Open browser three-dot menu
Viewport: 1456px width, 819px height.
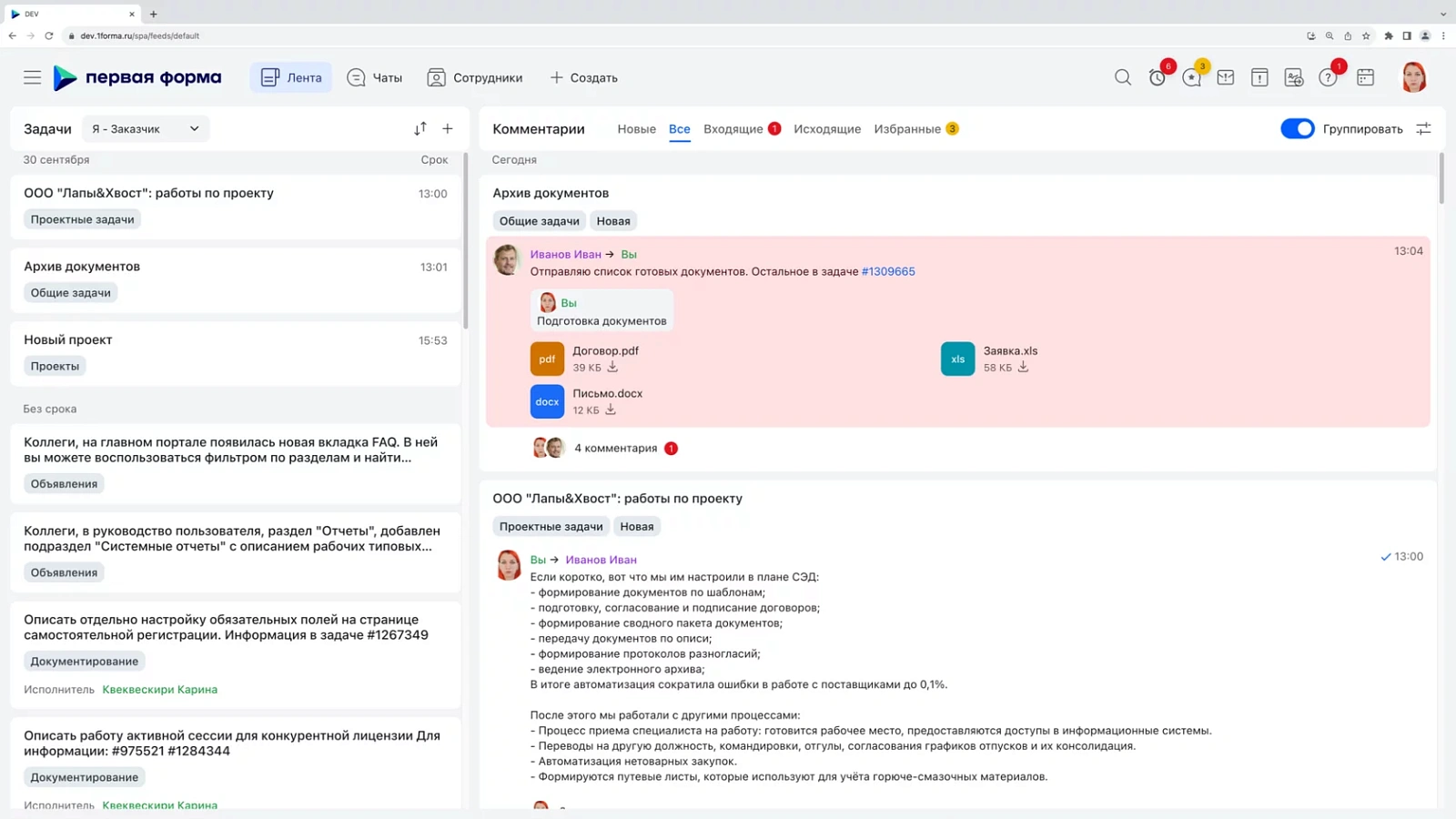tap(1443, 35)
